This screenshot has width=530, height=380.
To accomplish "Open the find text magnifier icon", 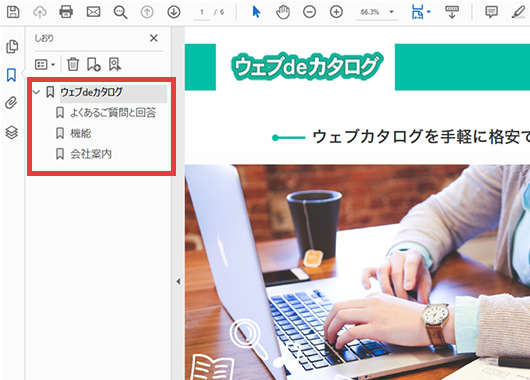I will (120, 12).
